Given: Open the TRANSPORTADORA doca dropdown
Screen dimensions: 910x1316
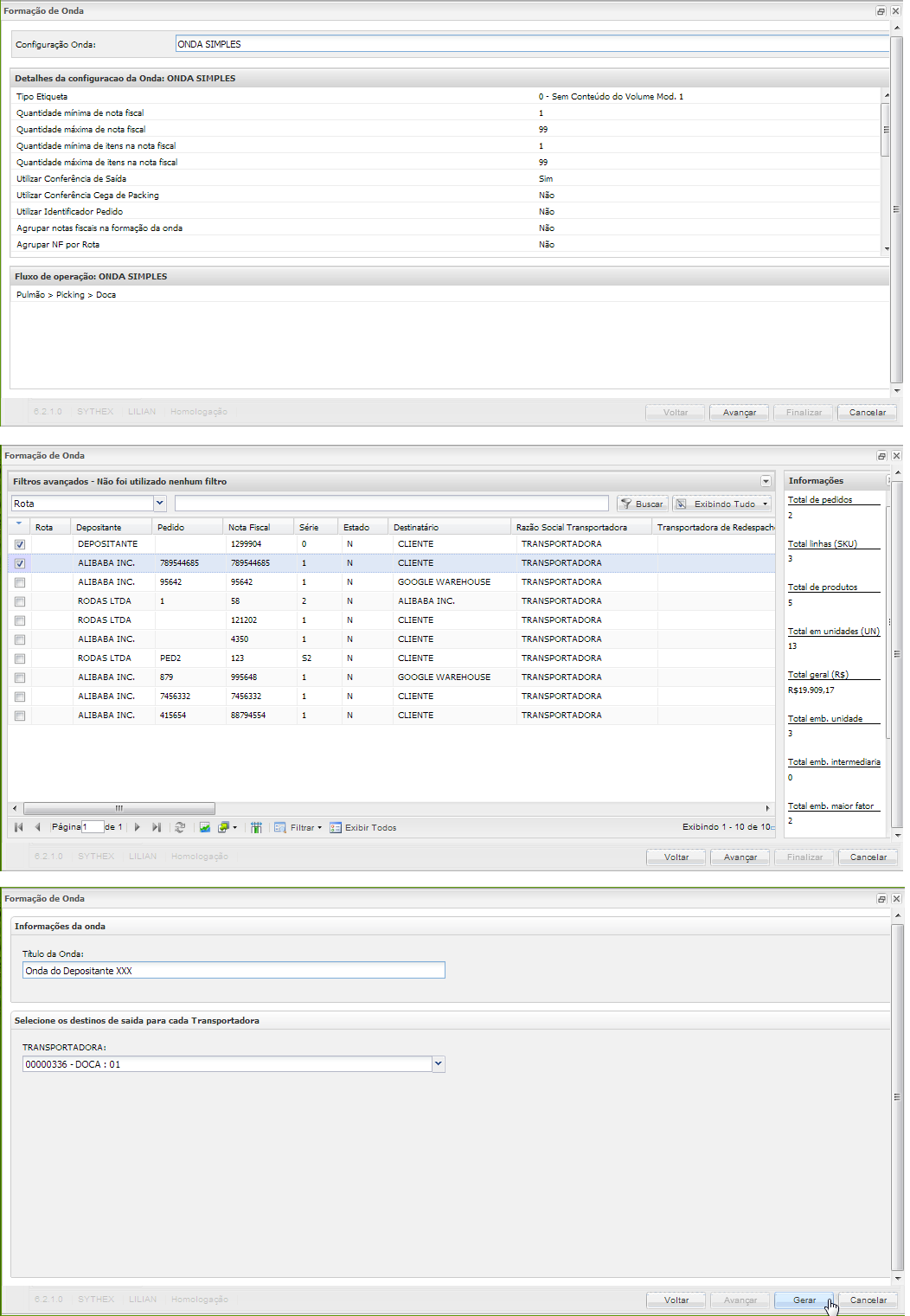Looking at the screenshot, I should pyautogui.click(x=439, y=1064).
